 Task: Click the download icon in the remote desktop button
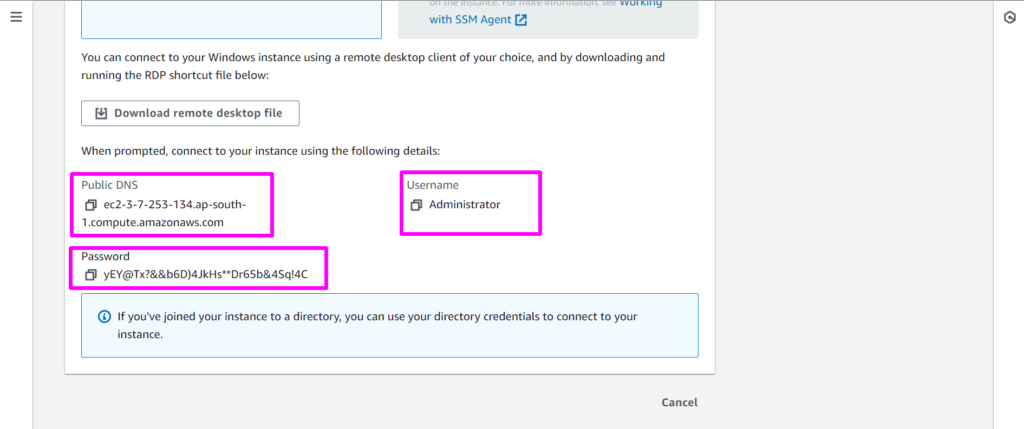(x=101, y=113)
